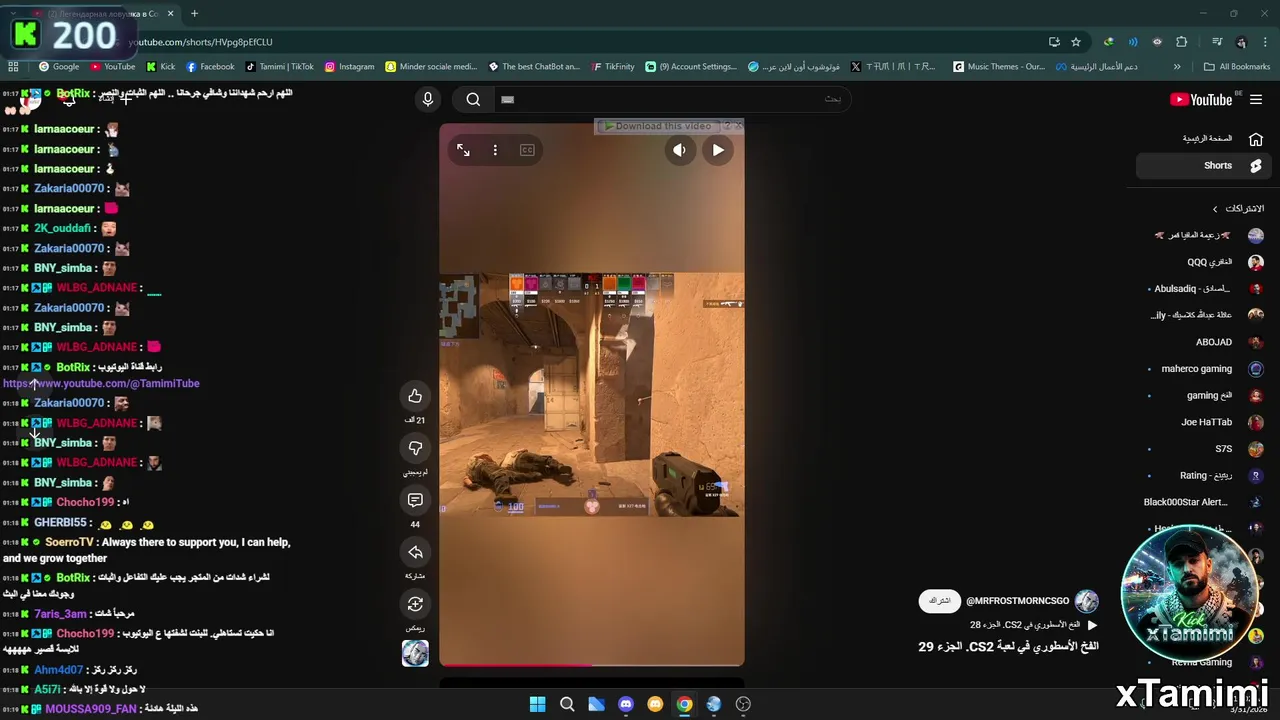Click MRFROSTMORNCSGO channel avatar
Viewport: 1280px width, 720px height.
pos(1086,600)
